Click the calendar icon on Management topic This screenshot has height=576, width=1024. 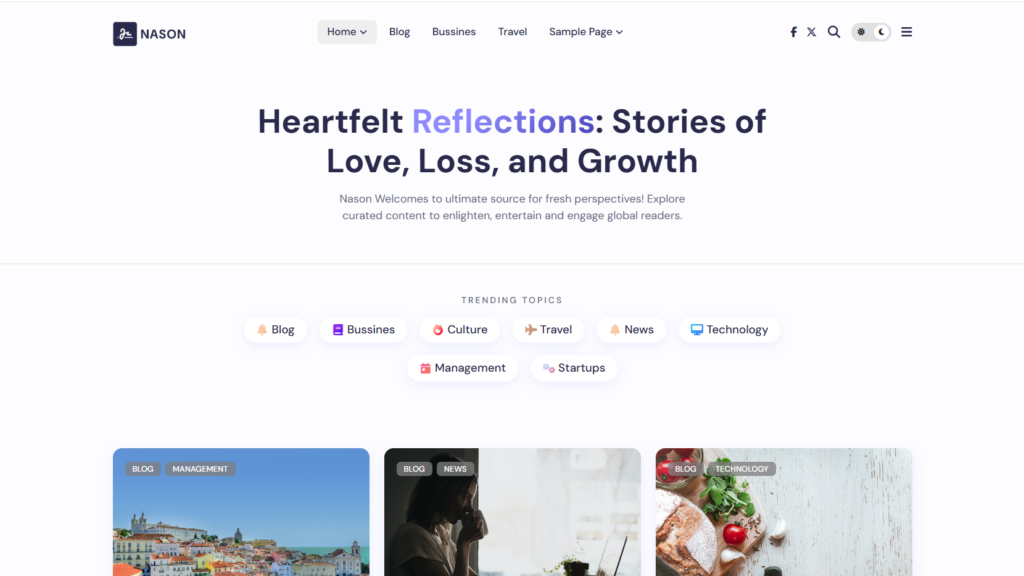pyautogui.click(x=425, y=368)
